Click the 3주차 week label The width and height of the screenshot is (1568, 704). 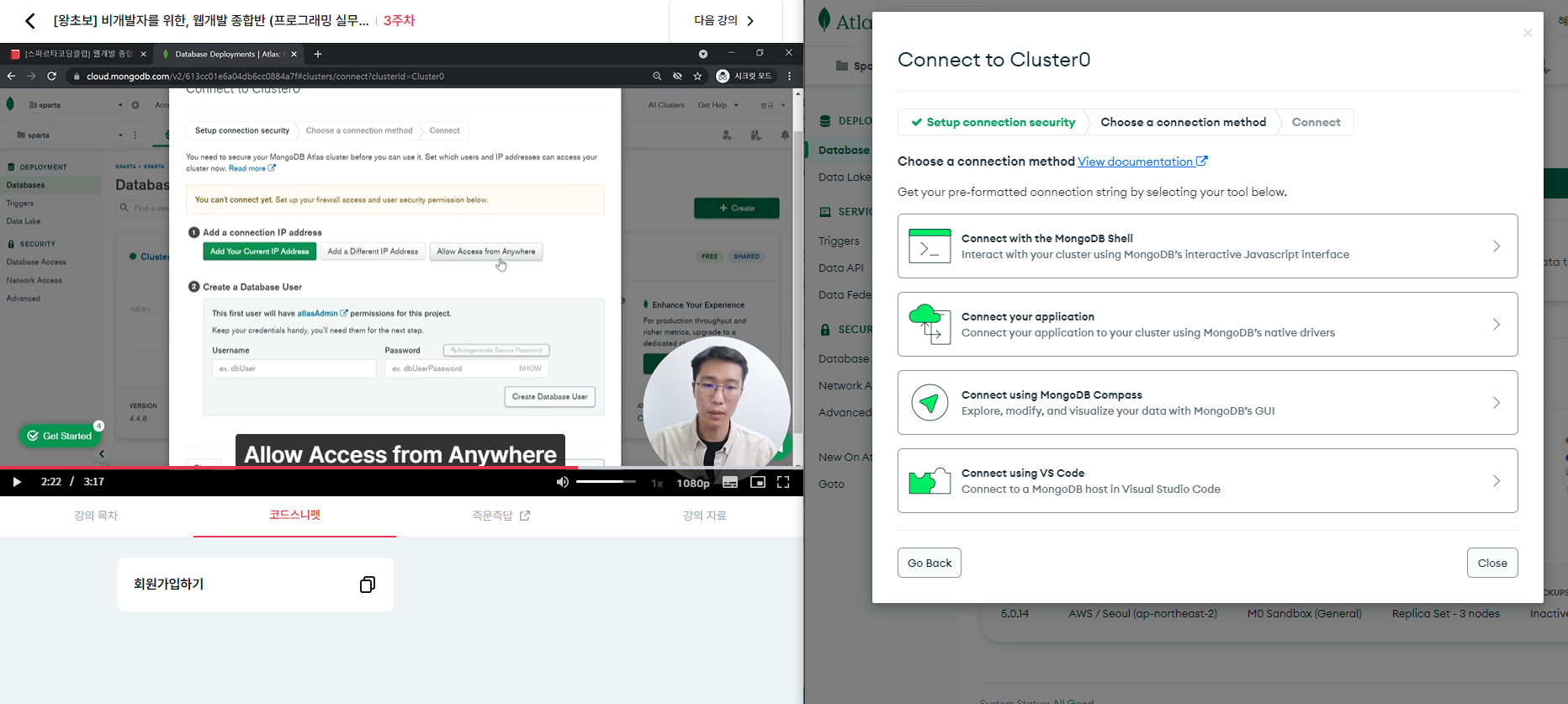coord(399,20)
